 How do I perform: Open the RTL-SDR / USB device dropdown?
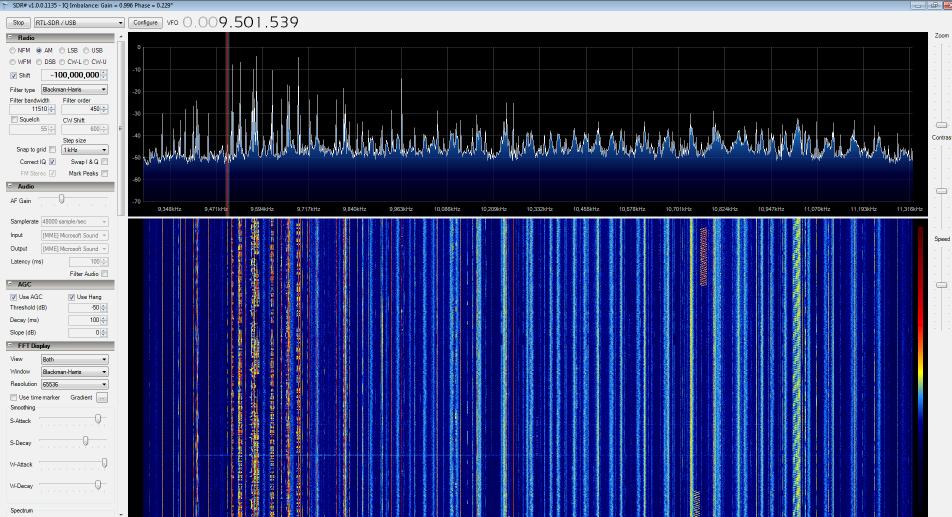(x=79, y=22)
